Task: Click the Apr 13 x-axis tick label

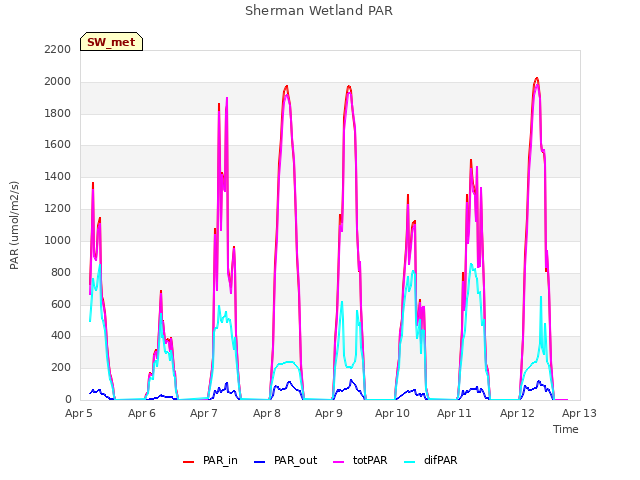Action: pos(579,413)
